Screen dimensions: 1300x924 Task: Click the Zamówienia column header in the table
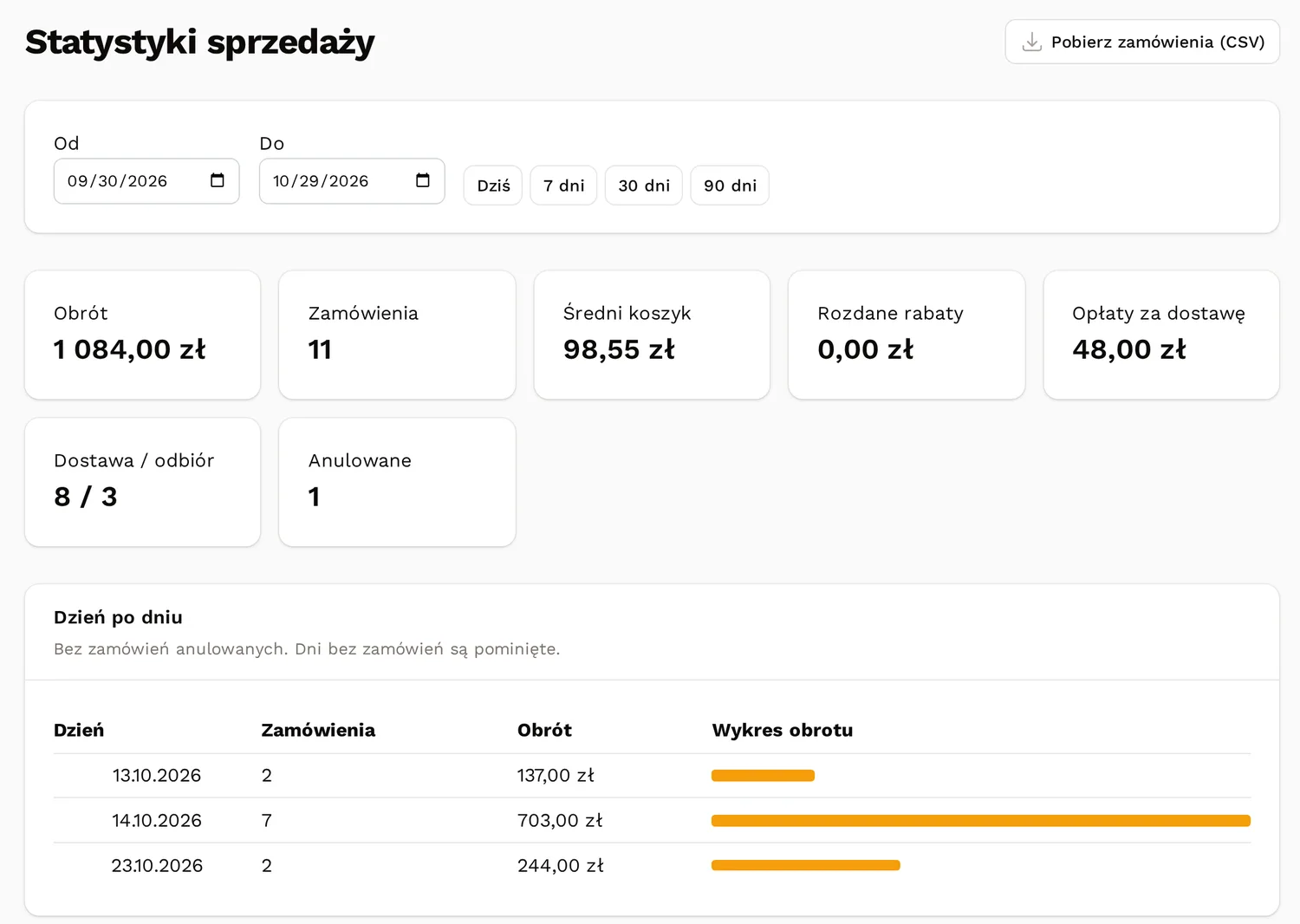pyautogui.click(x=318, y=730)
